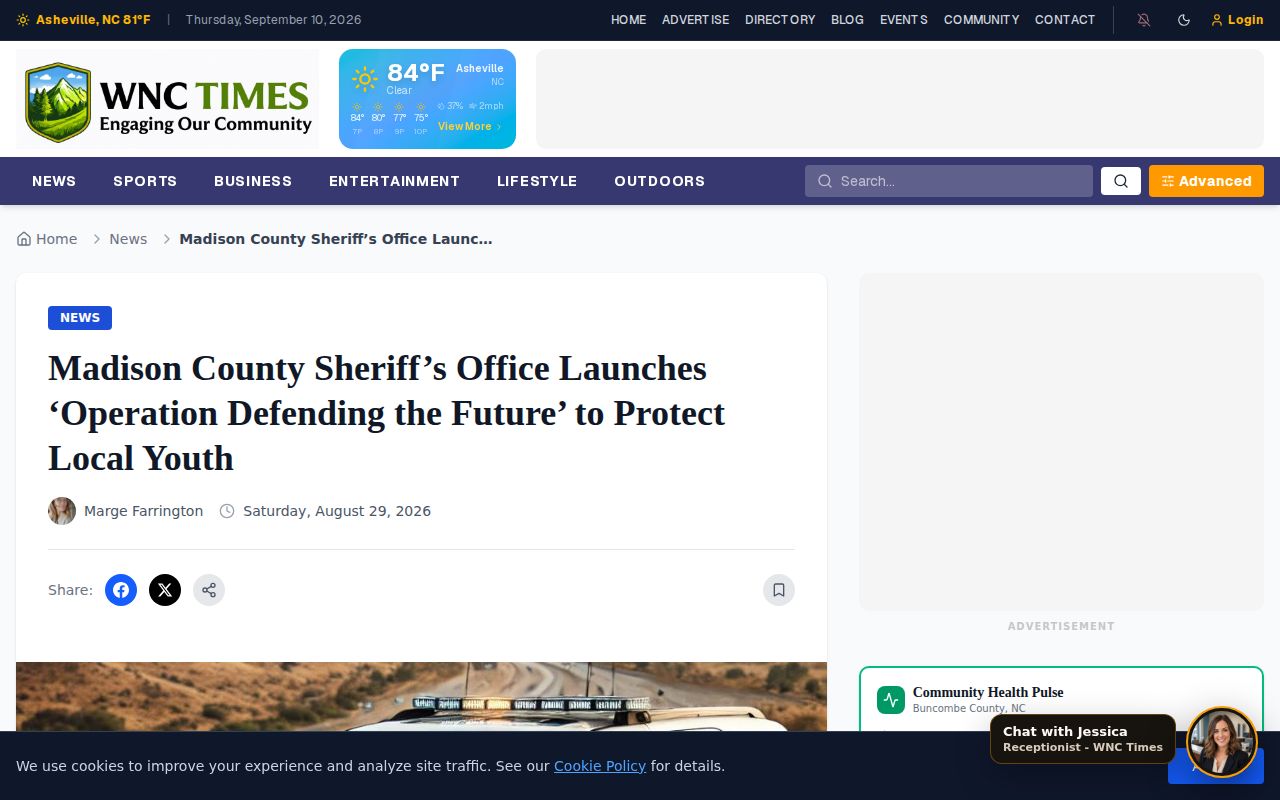Open the Cookie Policy link

click(600, 766)
